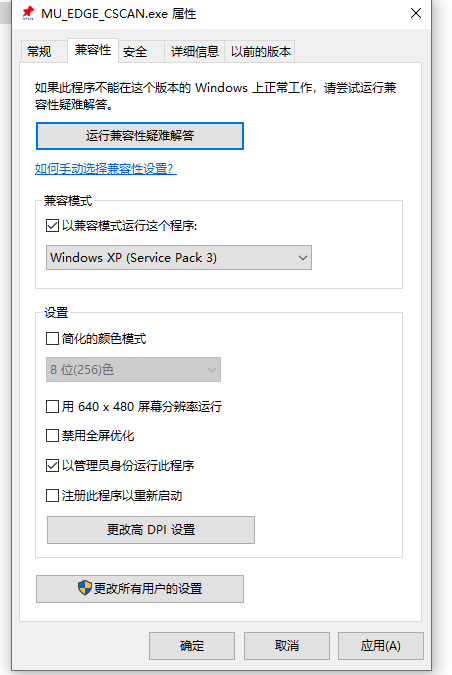
Task: Expand the 8 位(256)色 color dropdown
Action: point(133,369)
